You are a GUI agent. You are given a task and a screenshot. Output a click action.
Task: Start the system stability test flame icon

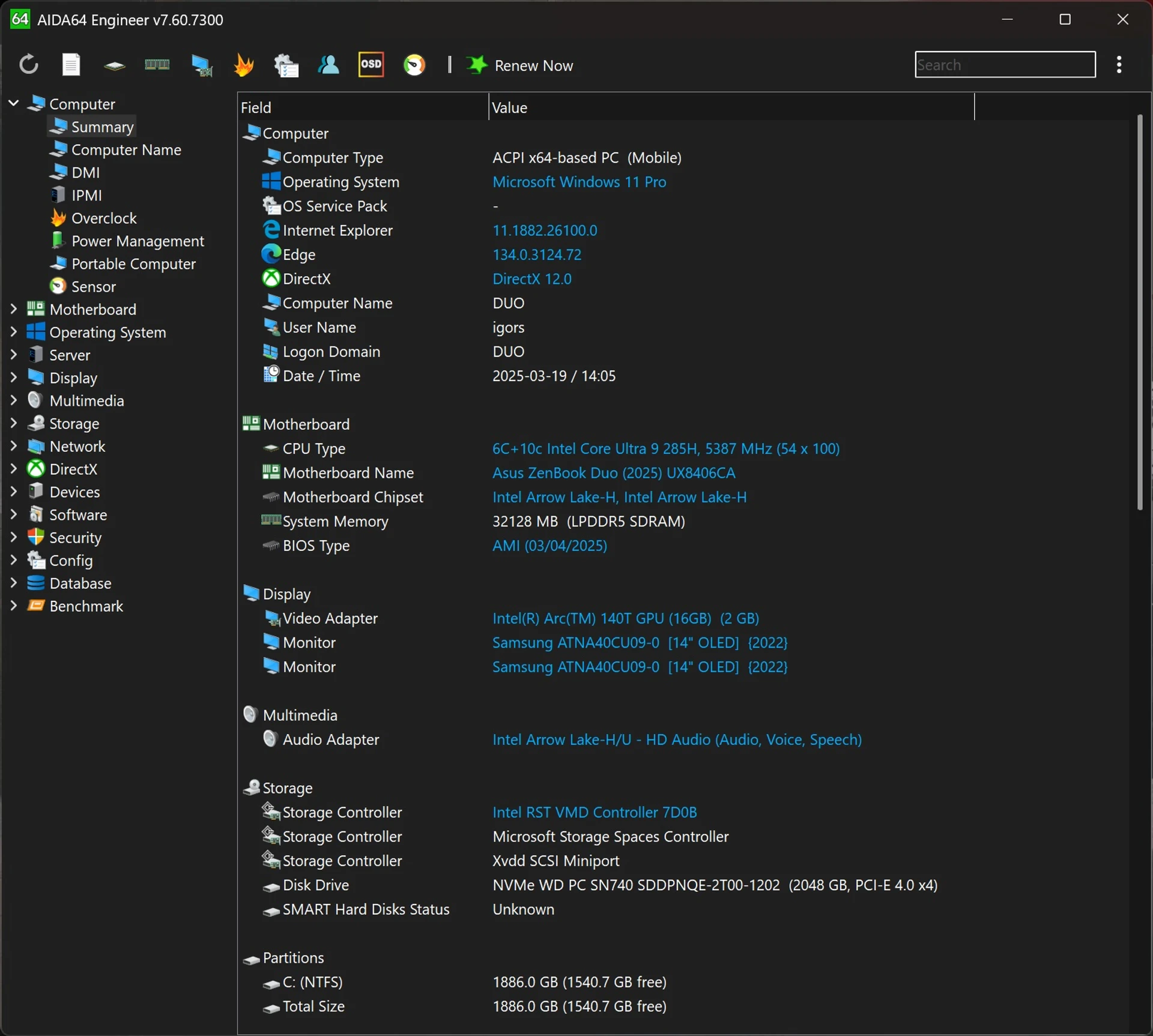coord(243,65)
